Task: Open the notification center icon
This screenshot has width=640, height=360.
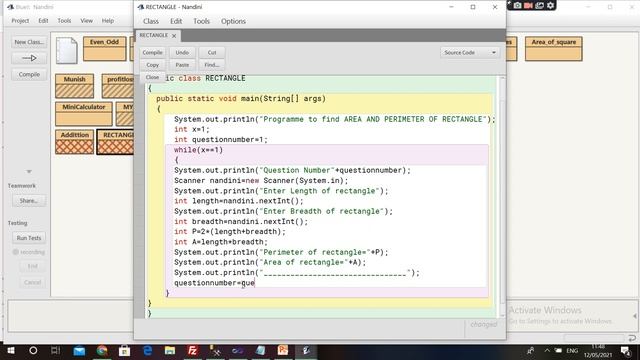Action: [x=625, y=351]
